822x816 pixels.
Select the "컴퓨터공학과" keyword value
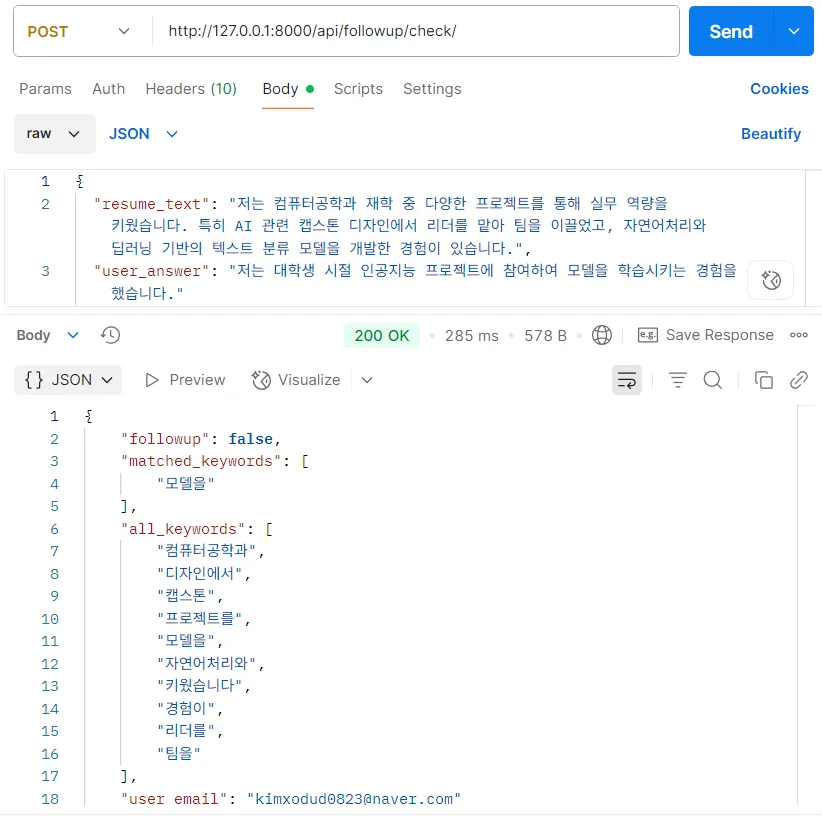(206, 551)
